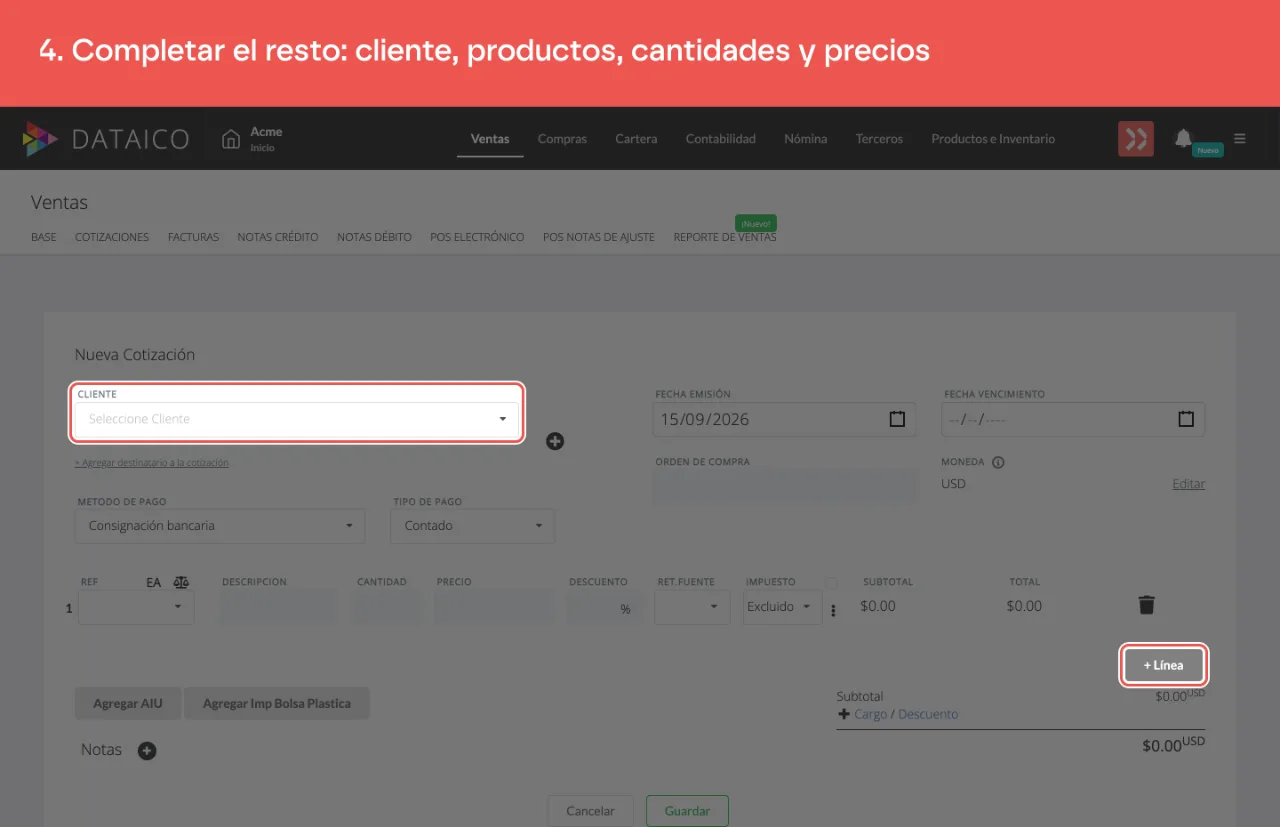Open calendar for Fecha Vencimiento
This screenshot has height=827, width=1280.
[1186, 419]
